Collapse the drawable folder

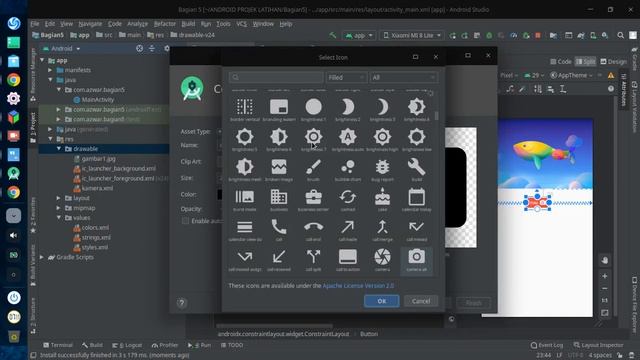click(x=59, y=149)
